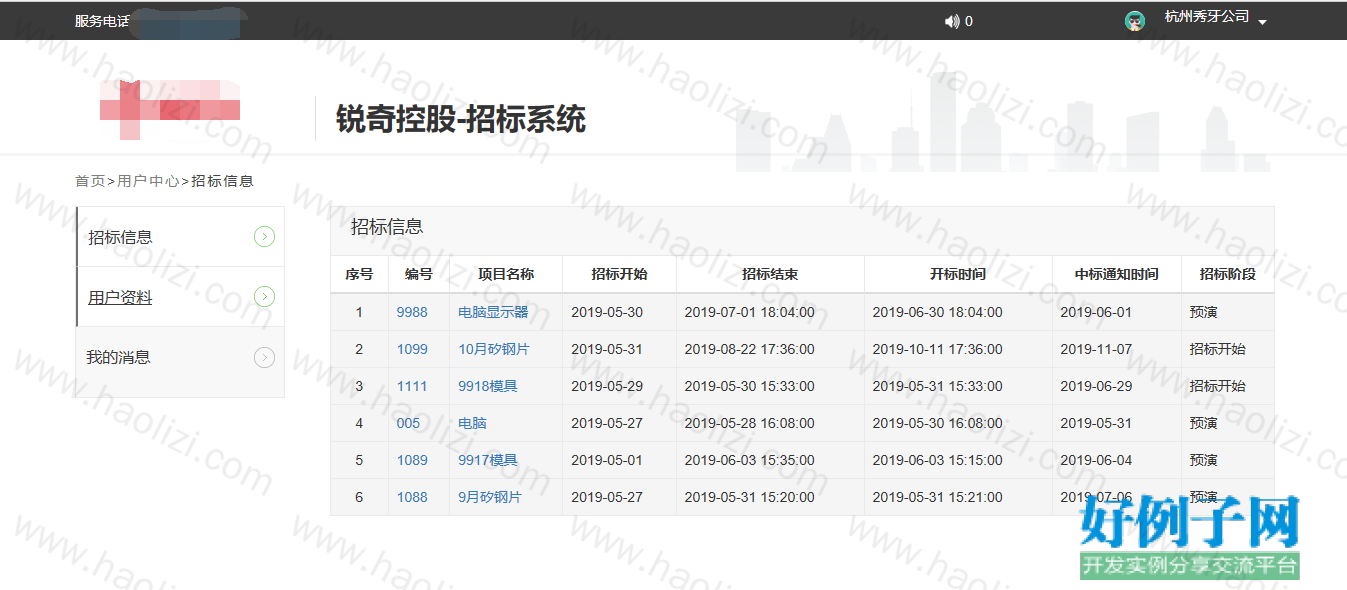Click the arrow icon beside 用户资料
Screen dimensions: 1347x590
[264, 297]
